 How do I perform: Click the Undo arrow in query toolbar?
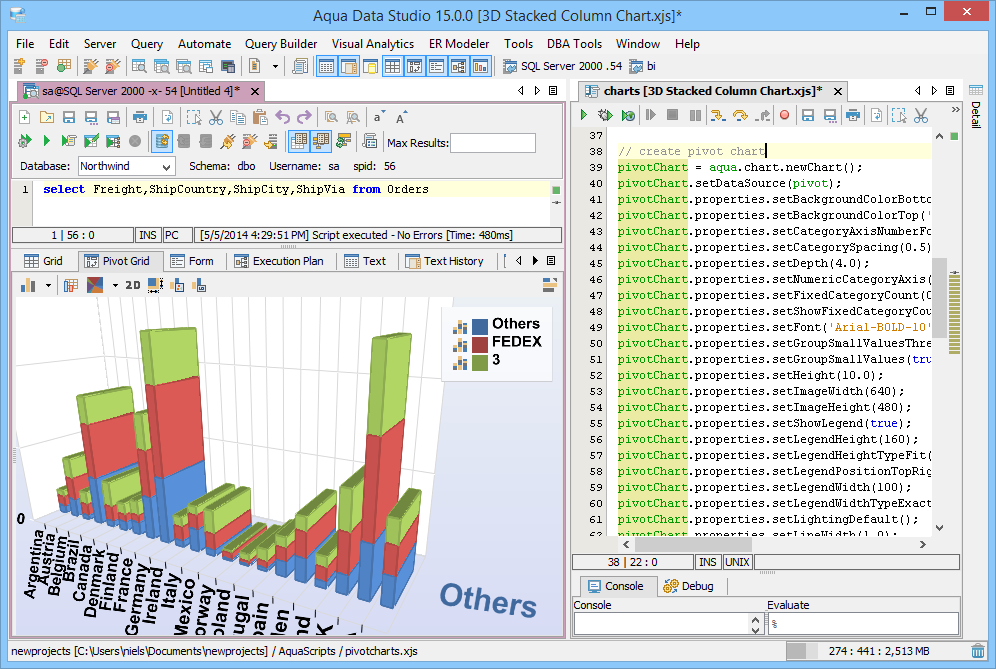coord(283,117)
